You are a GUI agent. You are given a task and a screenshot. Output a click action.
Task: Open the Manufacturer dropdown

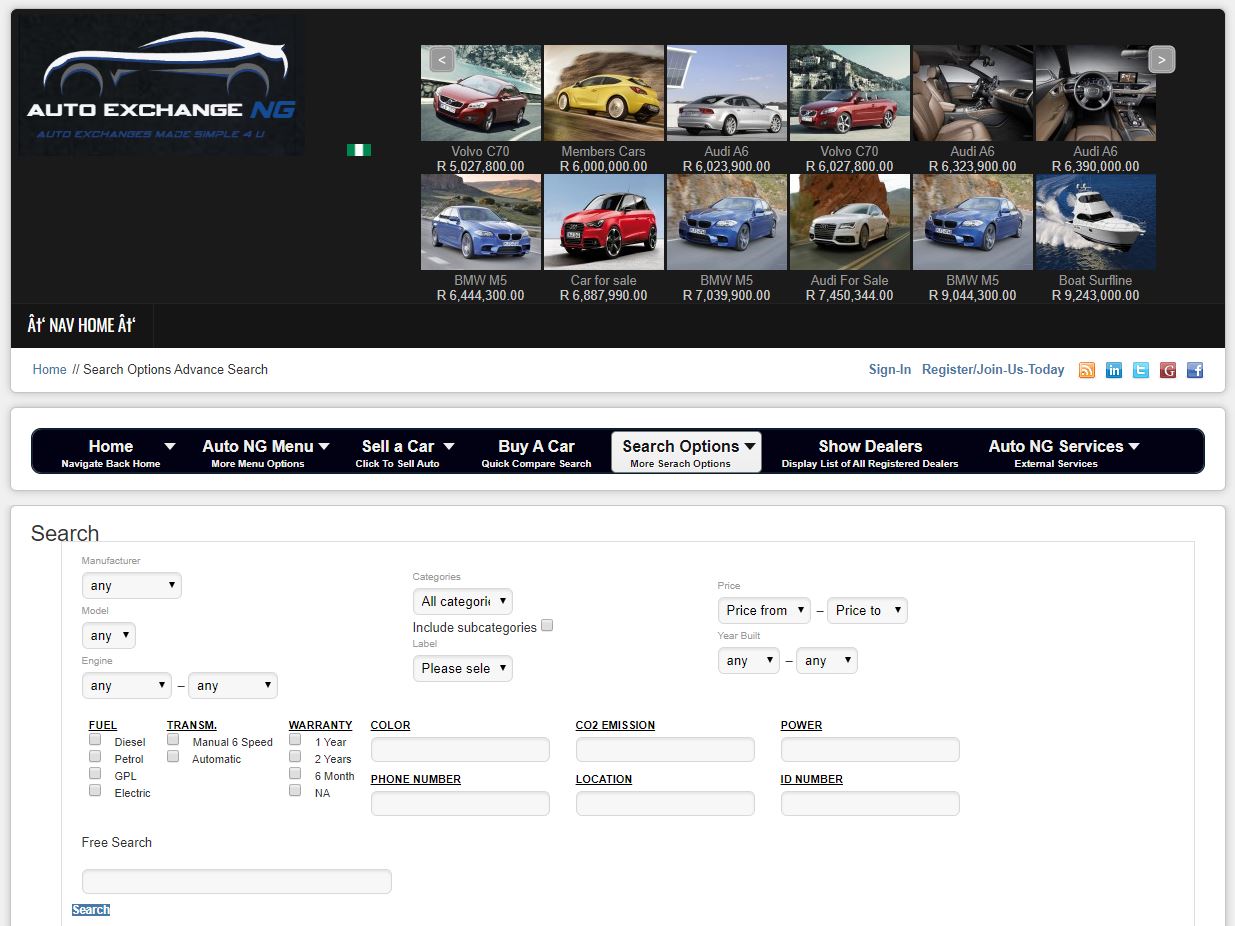(x=131, y=585)
